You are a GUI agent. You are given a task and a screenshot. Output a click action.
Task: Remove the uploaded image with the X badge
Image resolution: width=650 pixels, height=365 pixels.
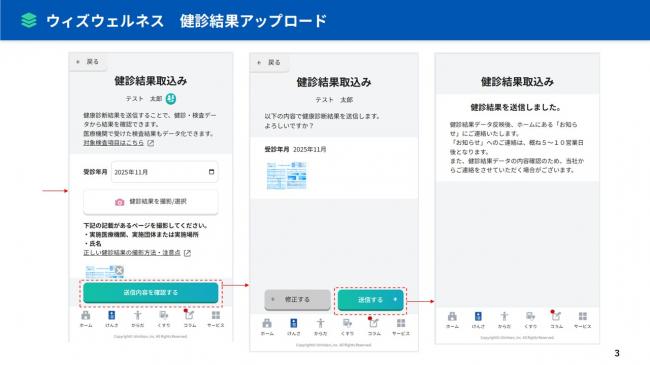(x=119, y=270)
